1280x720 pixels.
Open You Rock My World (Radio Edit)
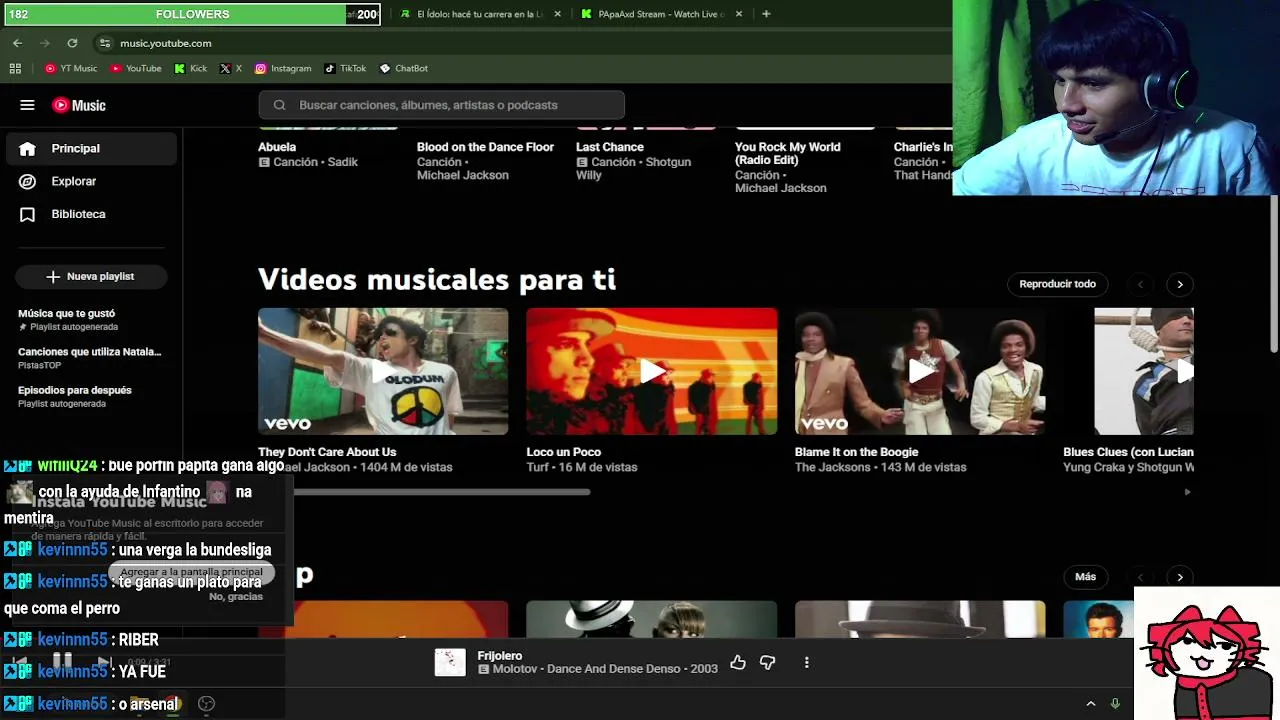tap(788, 153)
